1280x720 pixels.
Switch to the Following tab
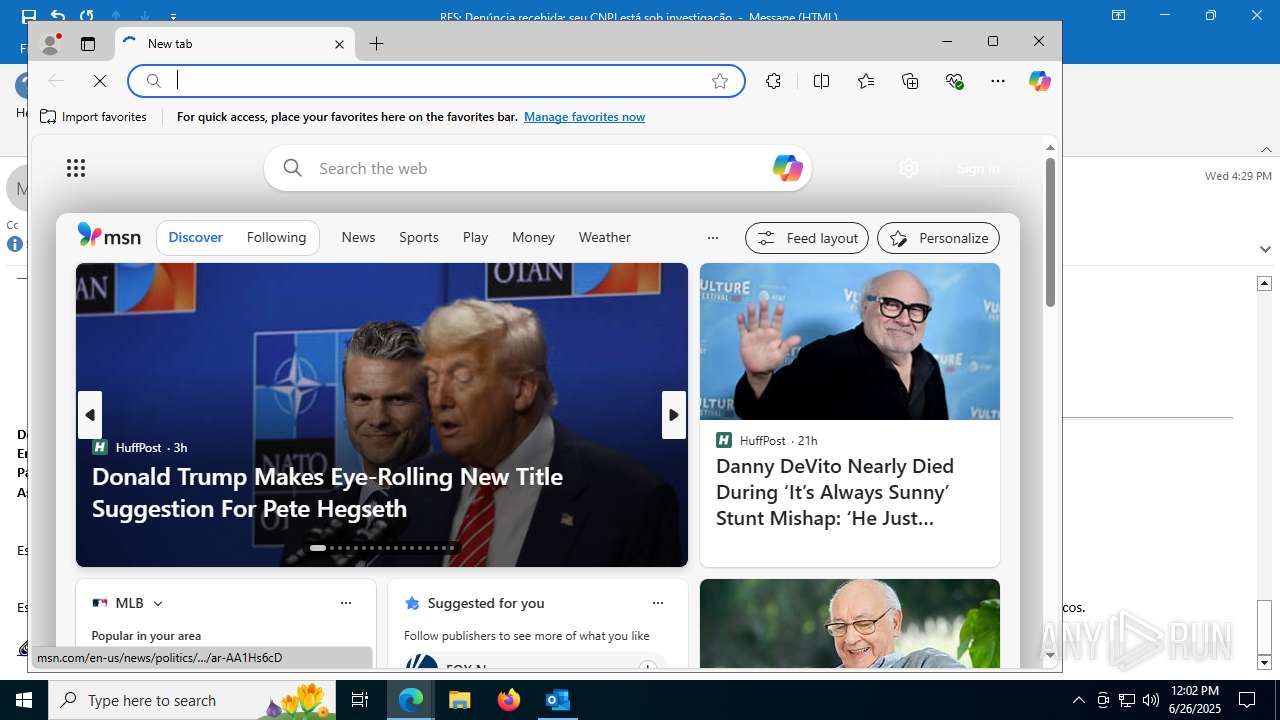click(276, 237)
